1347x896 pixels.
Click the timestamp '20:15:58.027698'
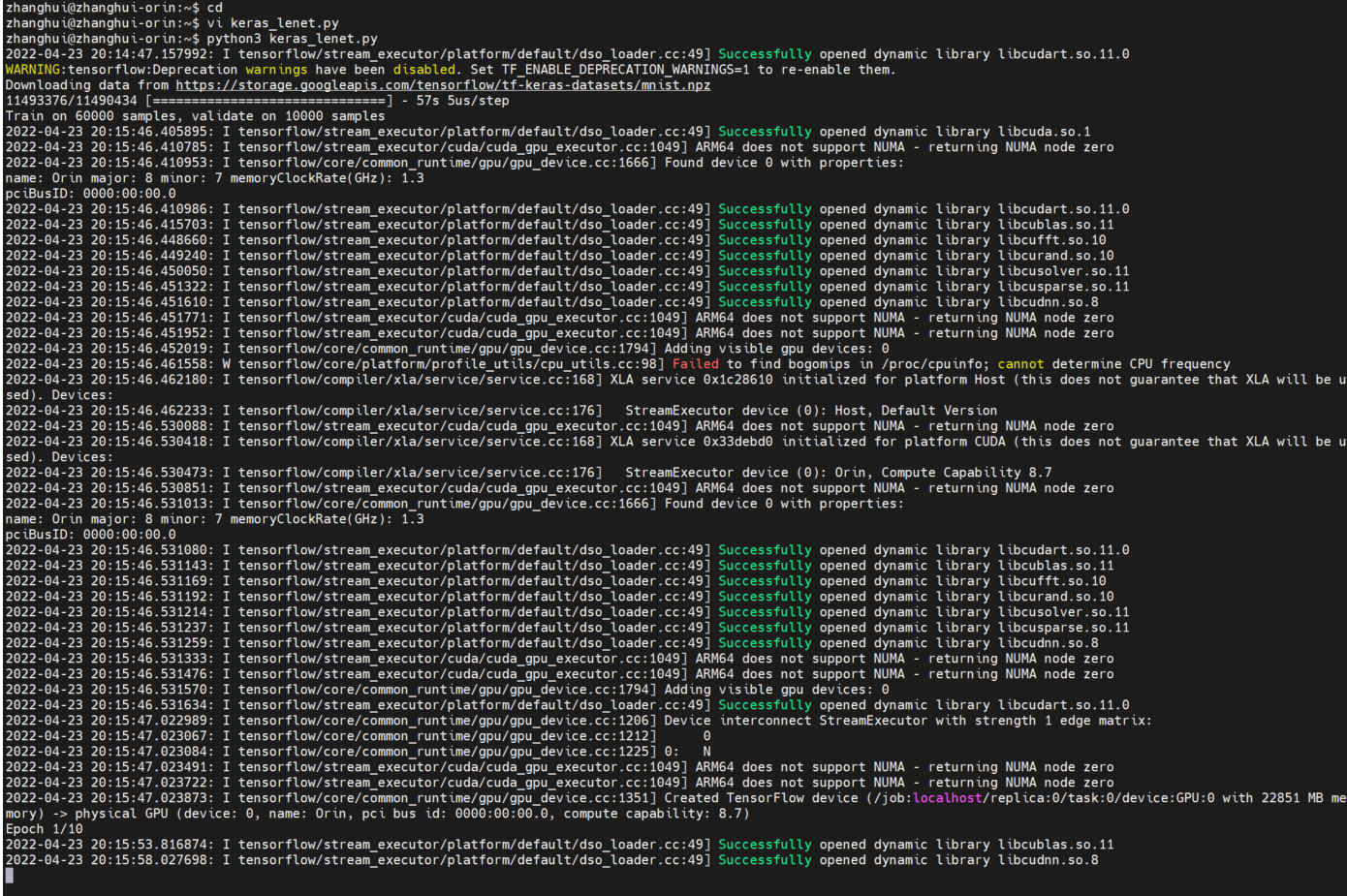click(x=153, y=860)
